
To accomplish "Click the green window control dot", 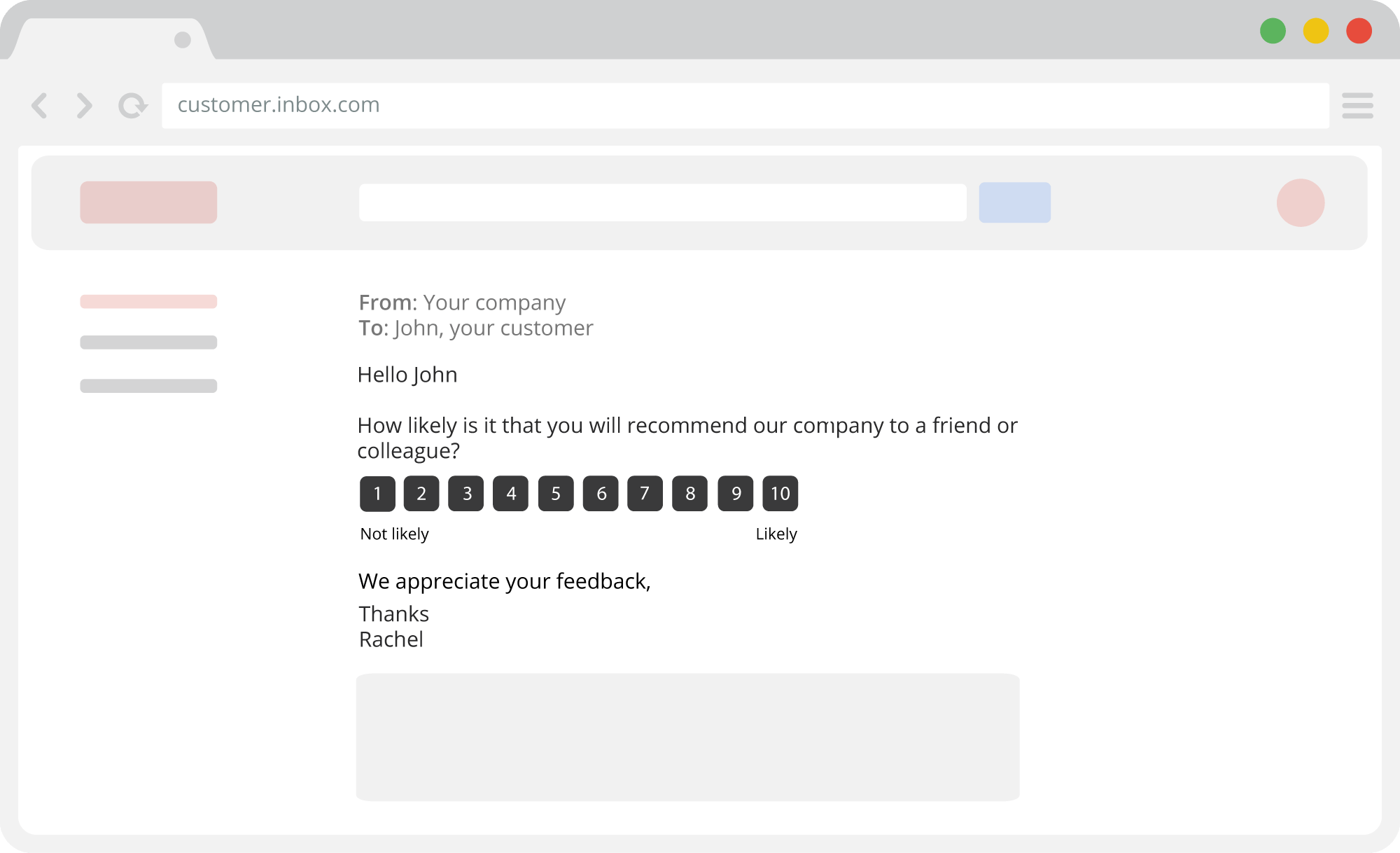I will point(1273,31).
